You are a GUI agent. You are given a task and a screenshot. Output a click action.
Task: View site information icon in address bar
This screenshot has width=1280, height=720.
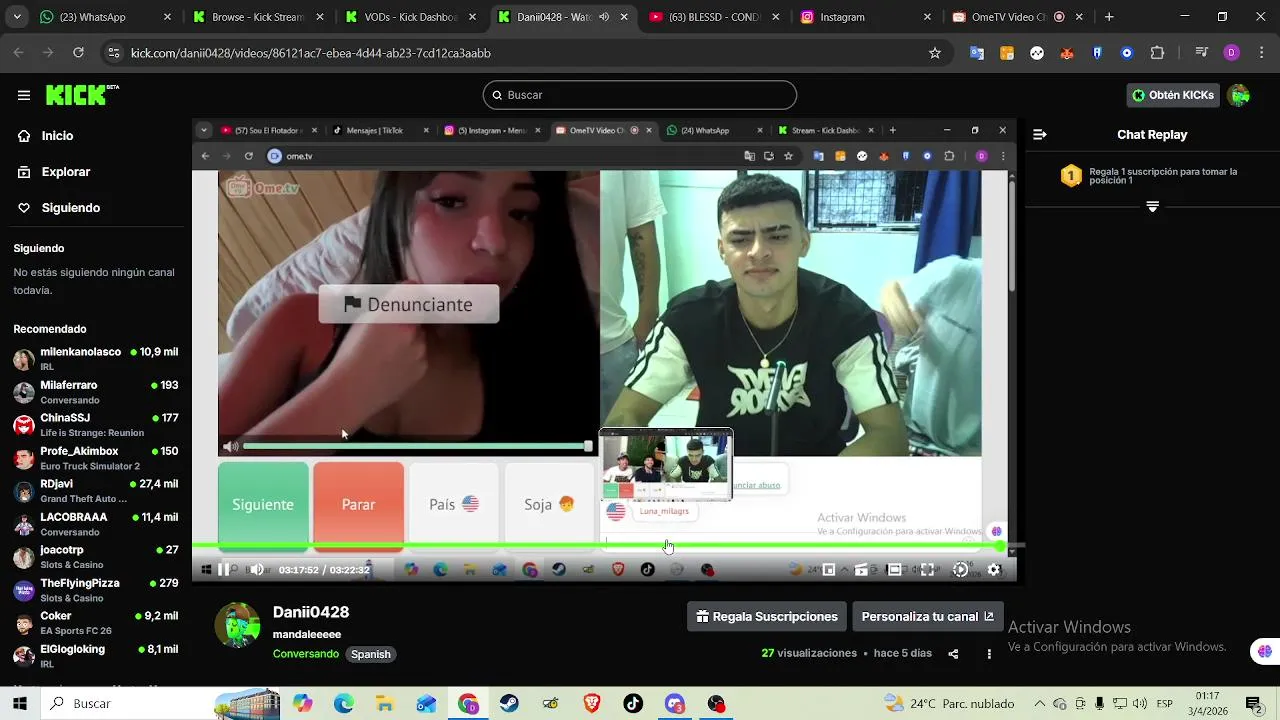click(x=114, y=53)
